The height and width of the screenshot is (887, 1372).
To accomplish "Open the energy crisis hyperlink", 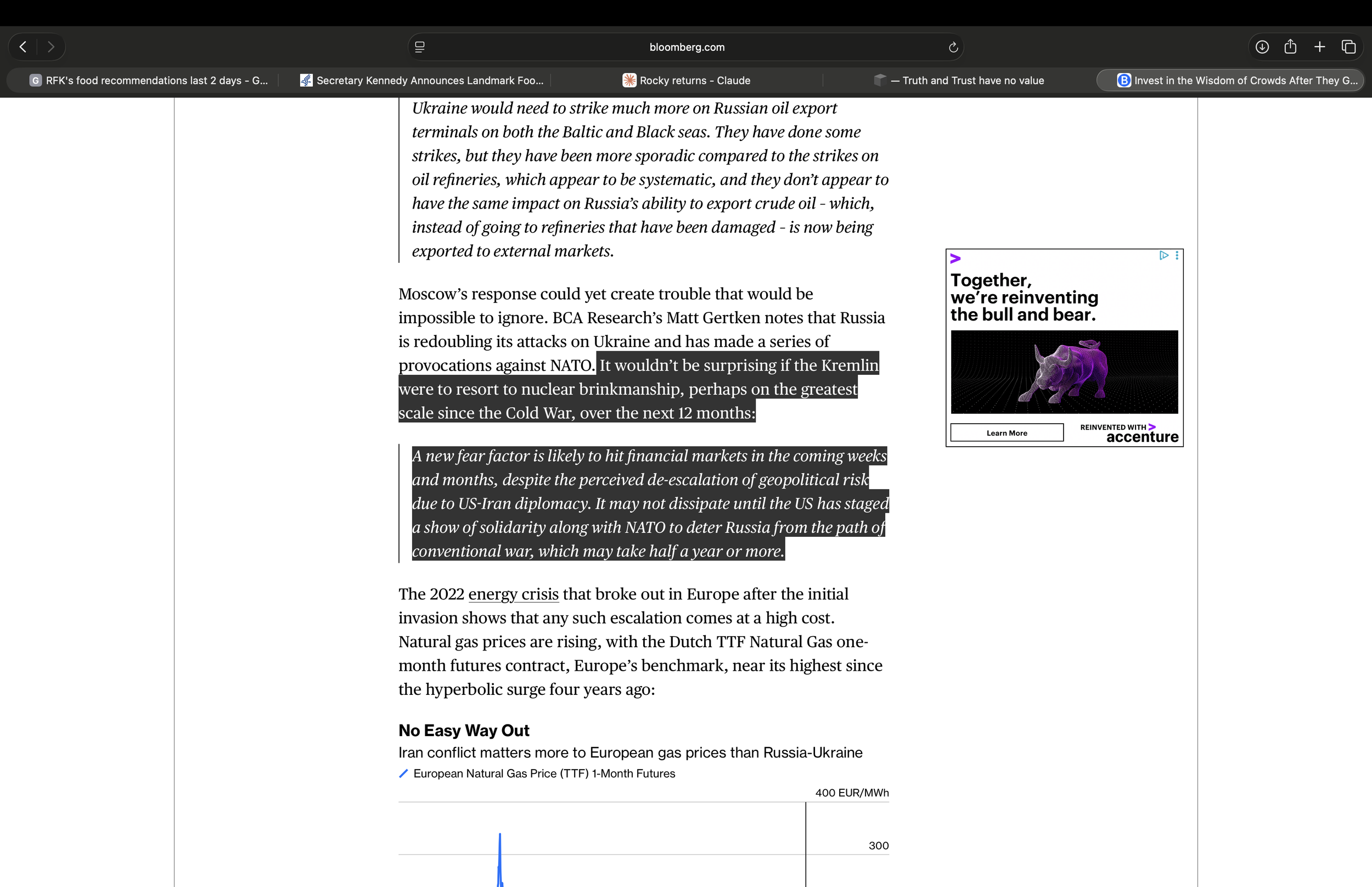I will tap(513, 594).
